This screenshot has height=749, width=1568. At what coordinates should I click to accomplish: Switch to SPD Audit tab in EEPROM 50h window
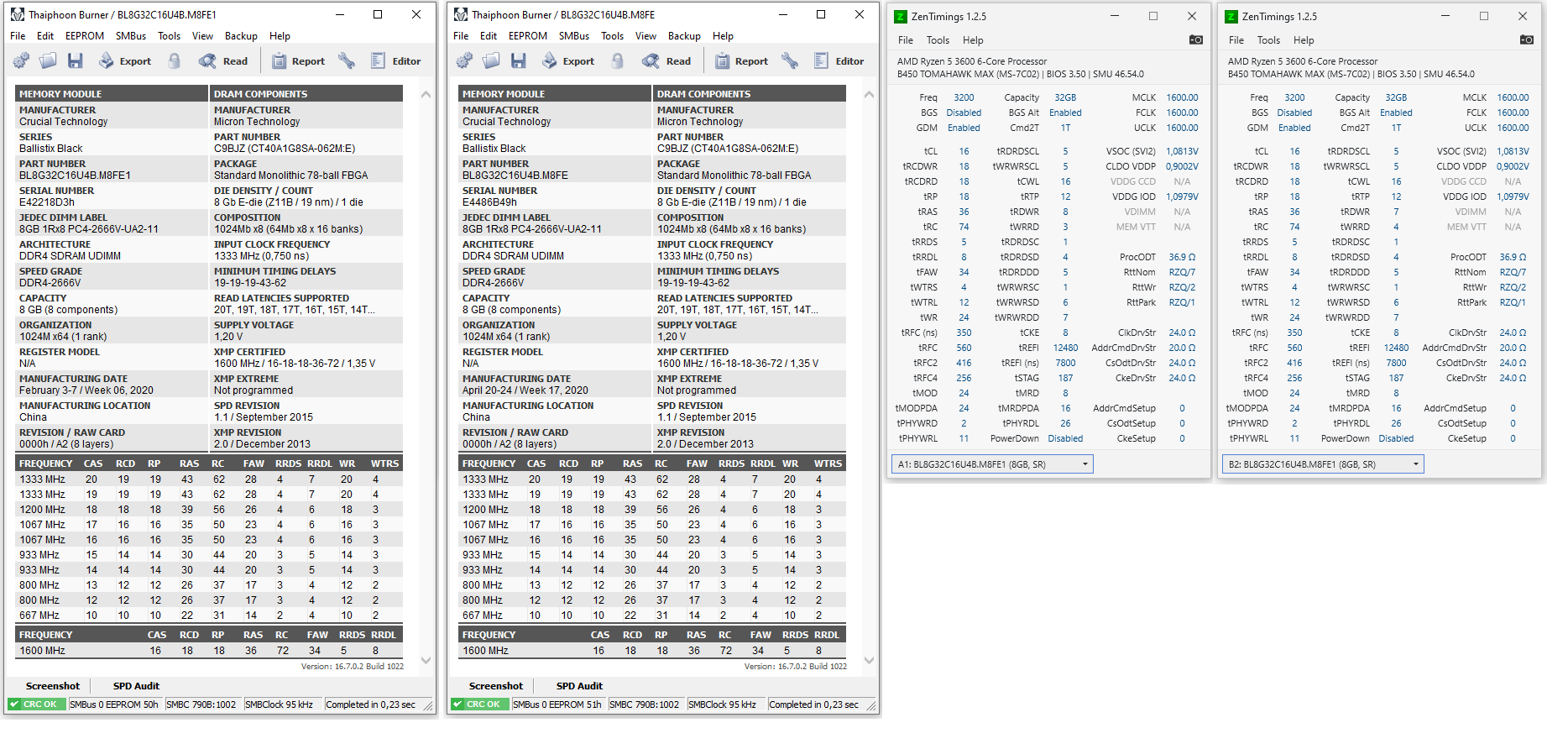pos(136,686)
